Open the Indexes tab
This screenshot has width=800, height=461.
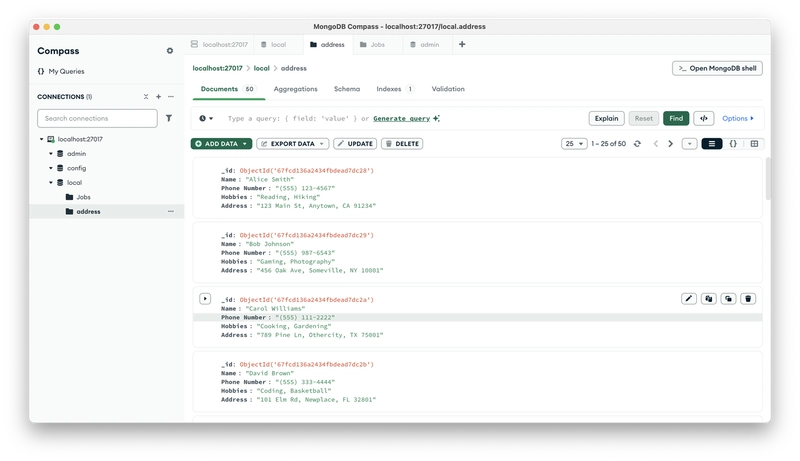(395, 89)
